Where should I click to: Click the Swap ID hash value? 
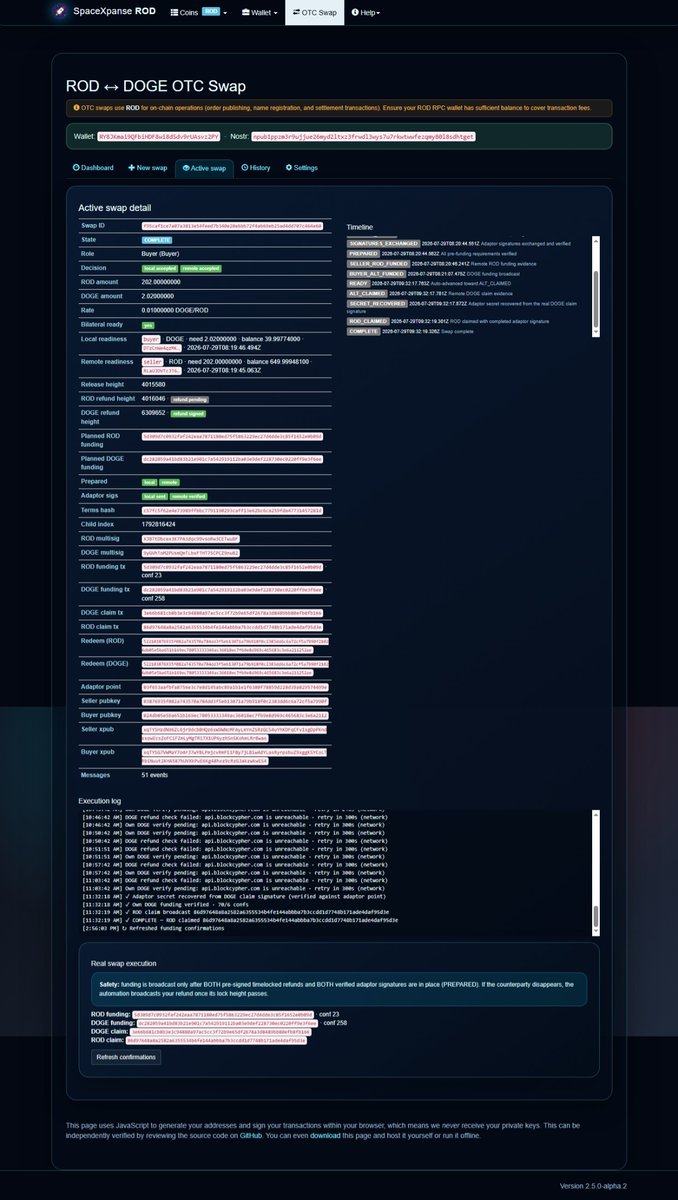pyautogui.click(x=232, y=227)
